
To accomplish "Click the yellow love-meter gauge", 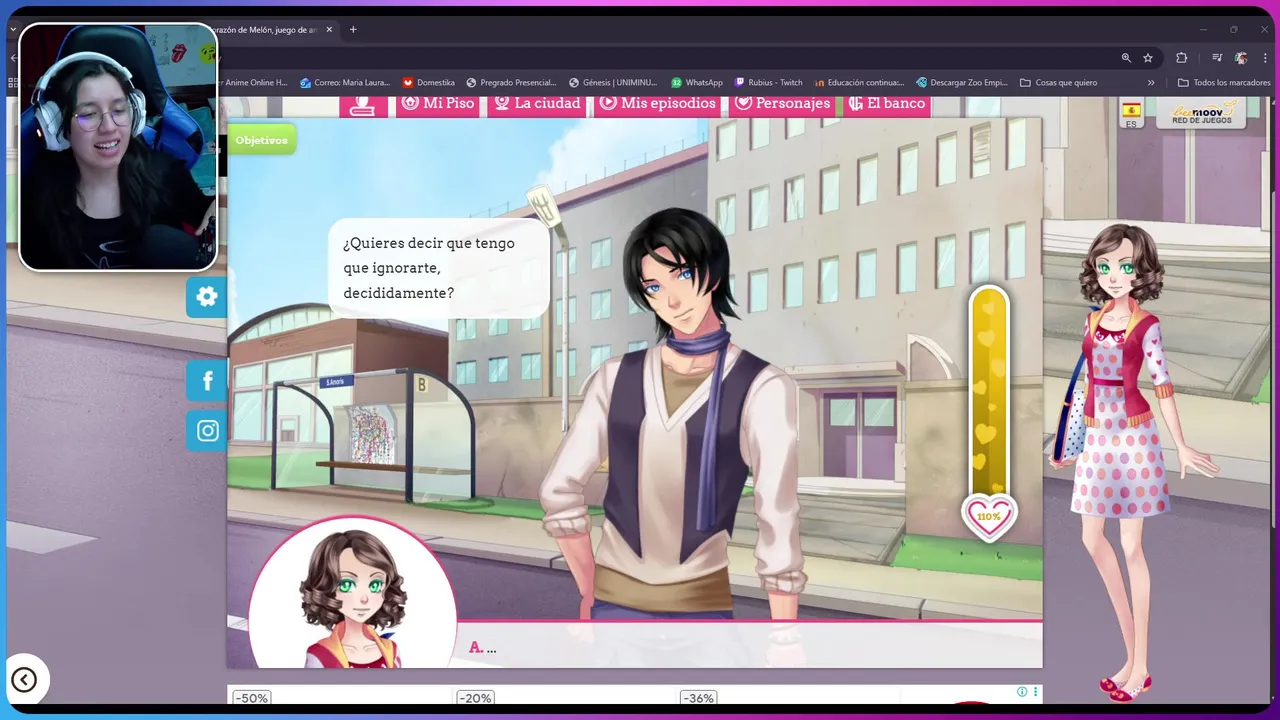I will click(989, 392).
